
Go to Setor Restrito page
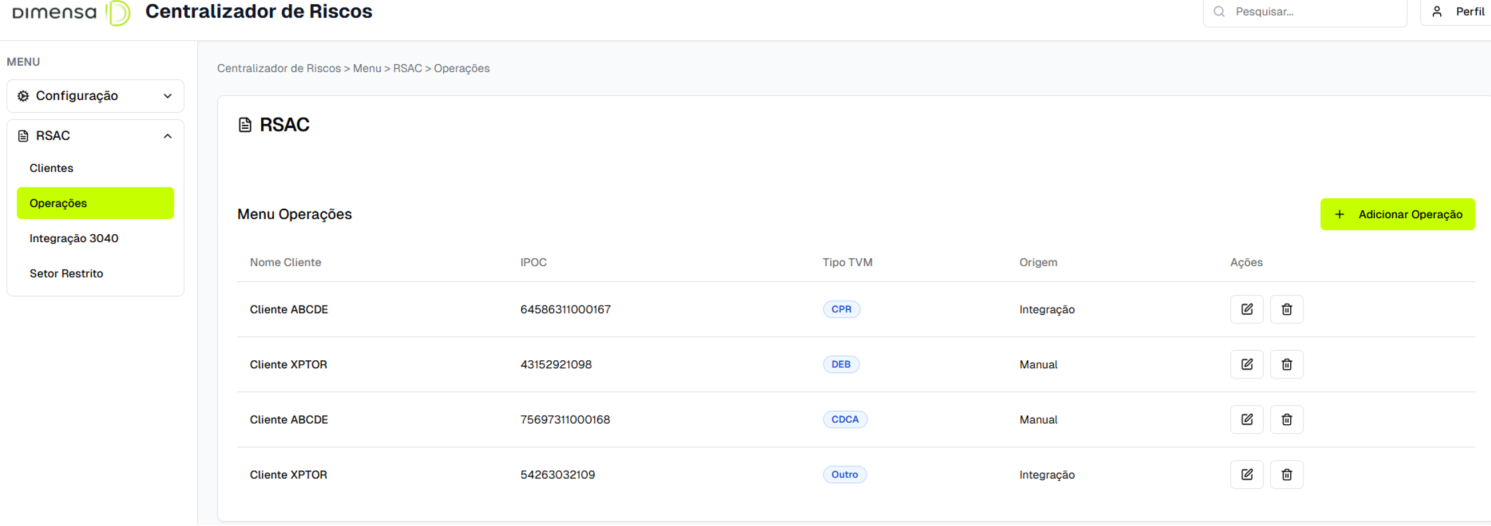click(66, 273)
